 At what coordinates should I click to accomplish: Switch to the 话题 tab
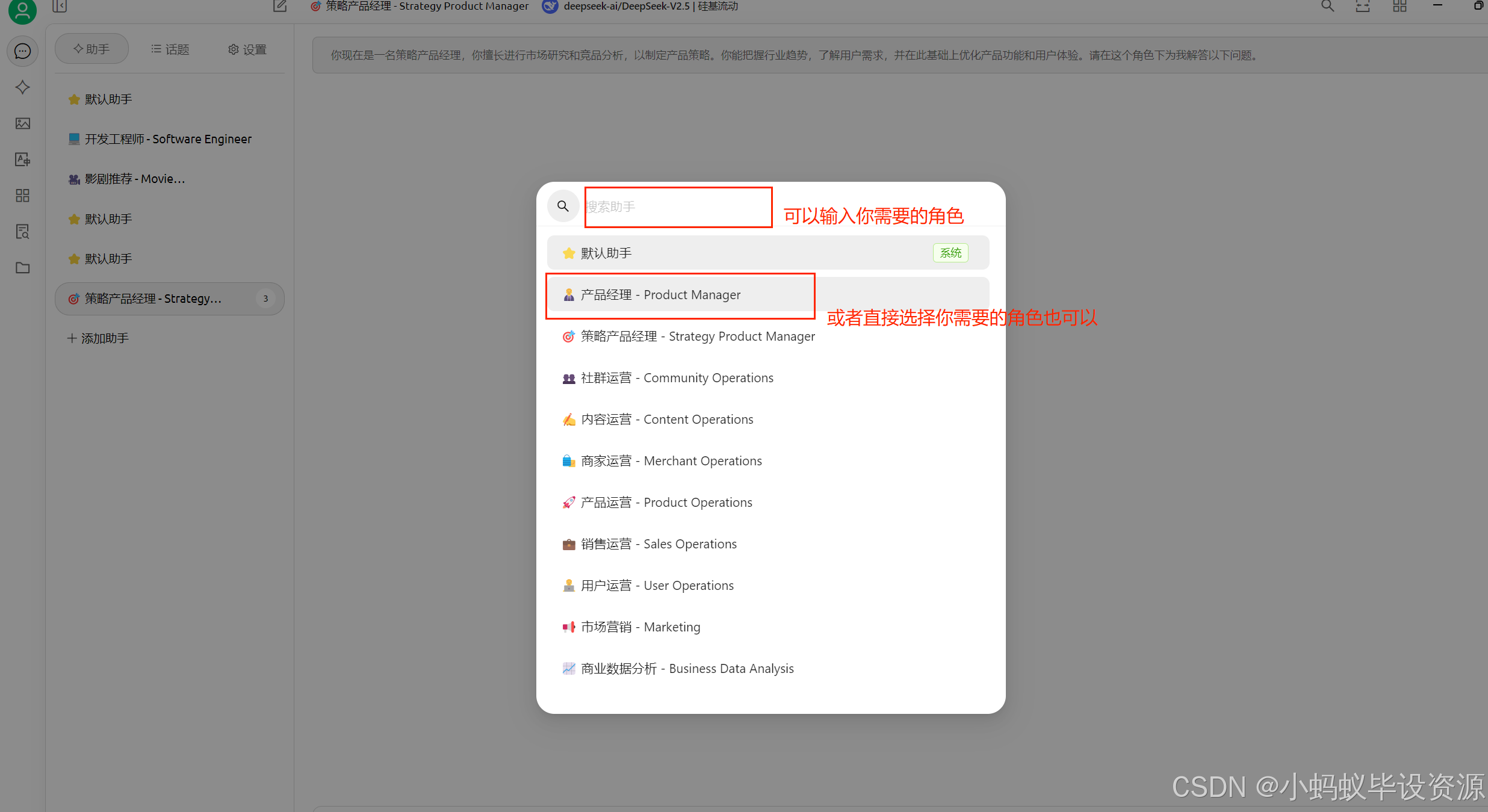coord(170,49)
